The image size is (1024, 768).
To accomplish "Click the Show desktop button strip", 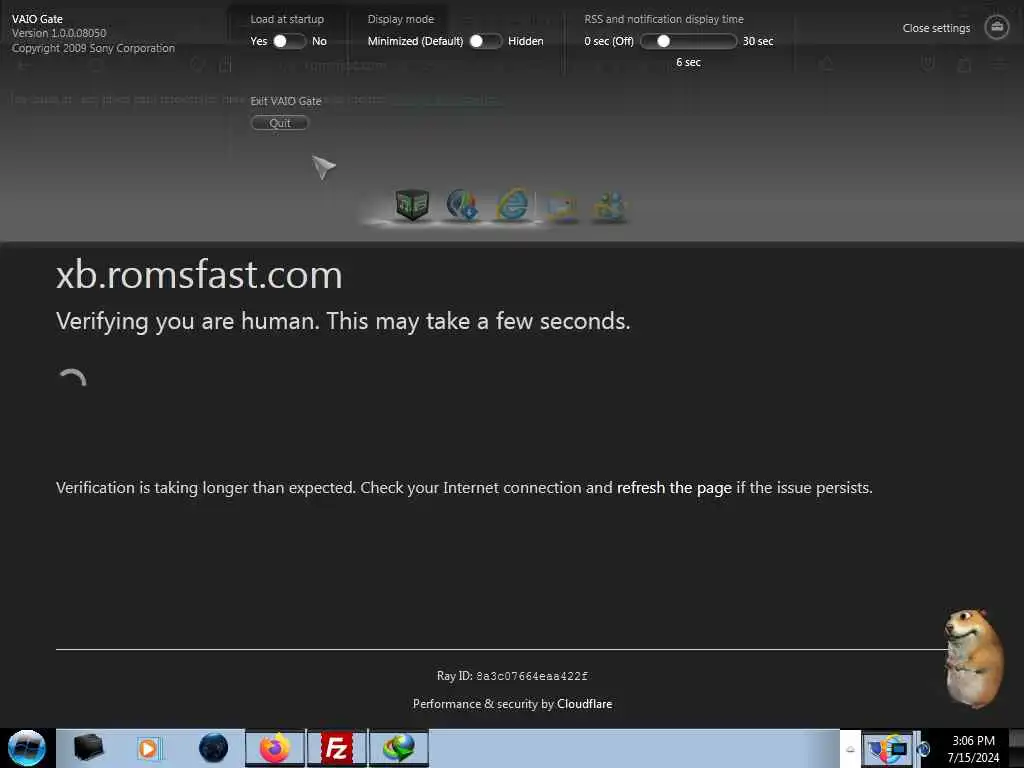I will pyautogui.click(x=1017, y=748).
